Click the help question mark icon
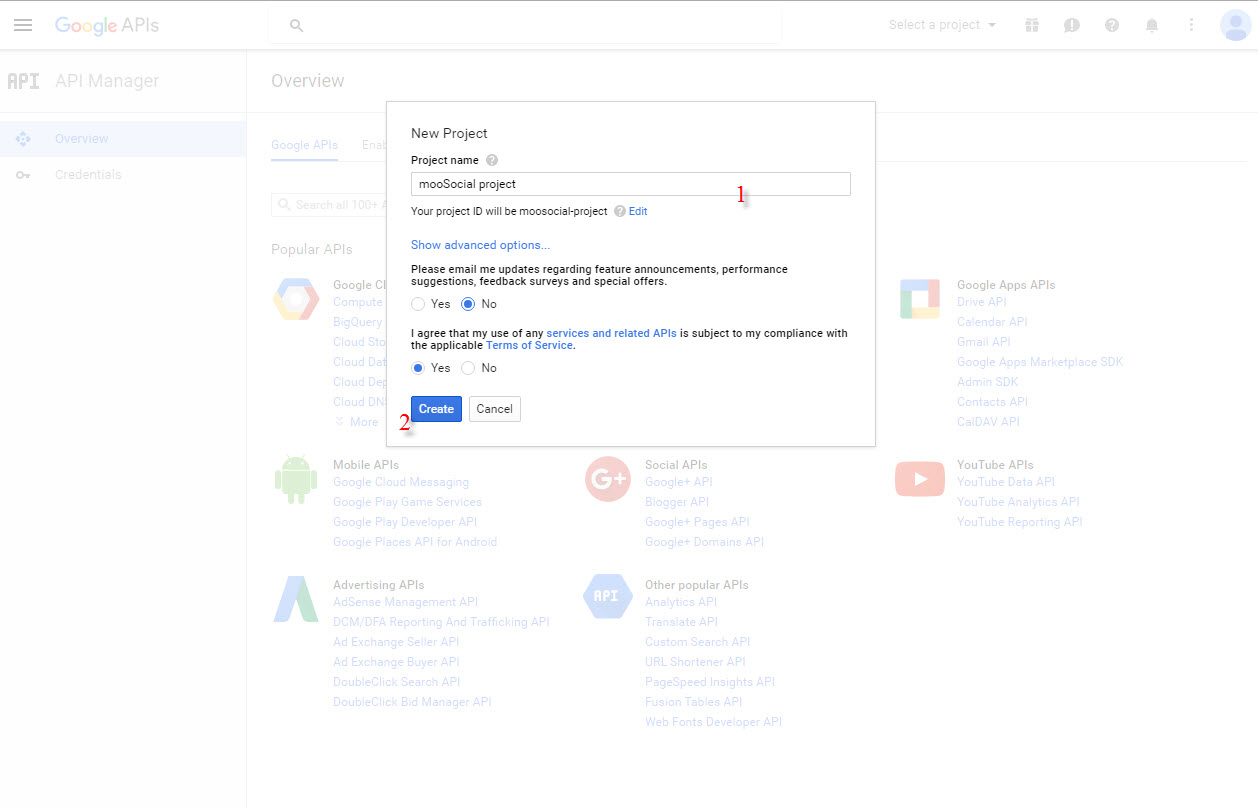 (1111, 24)
